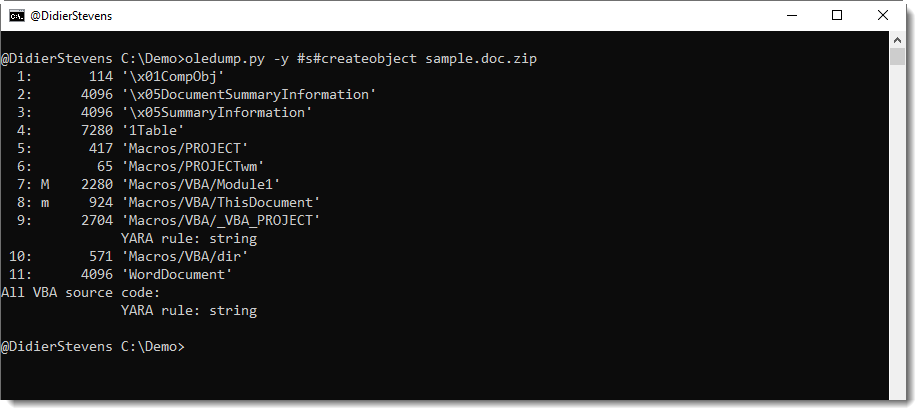Click the @DidierStevens title bar text
Screen dimensions: 922x415
click(x=72, y=15)
